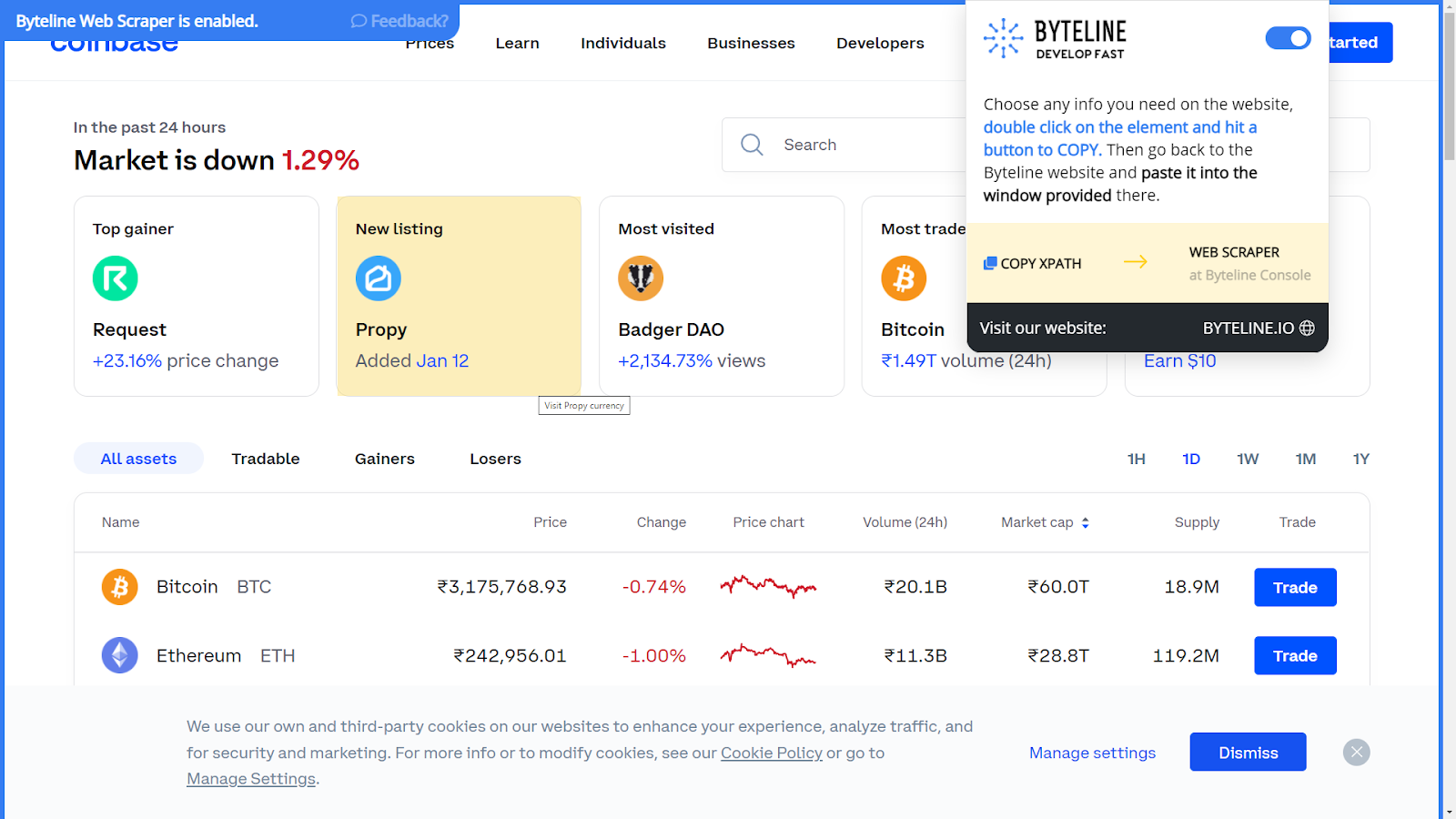
Task: Switch to the Gainers tab
Action: pos(385,459)
